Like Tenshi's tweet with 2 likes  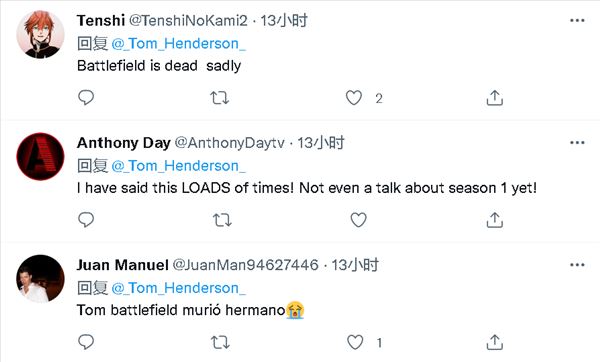pos(354,98)
